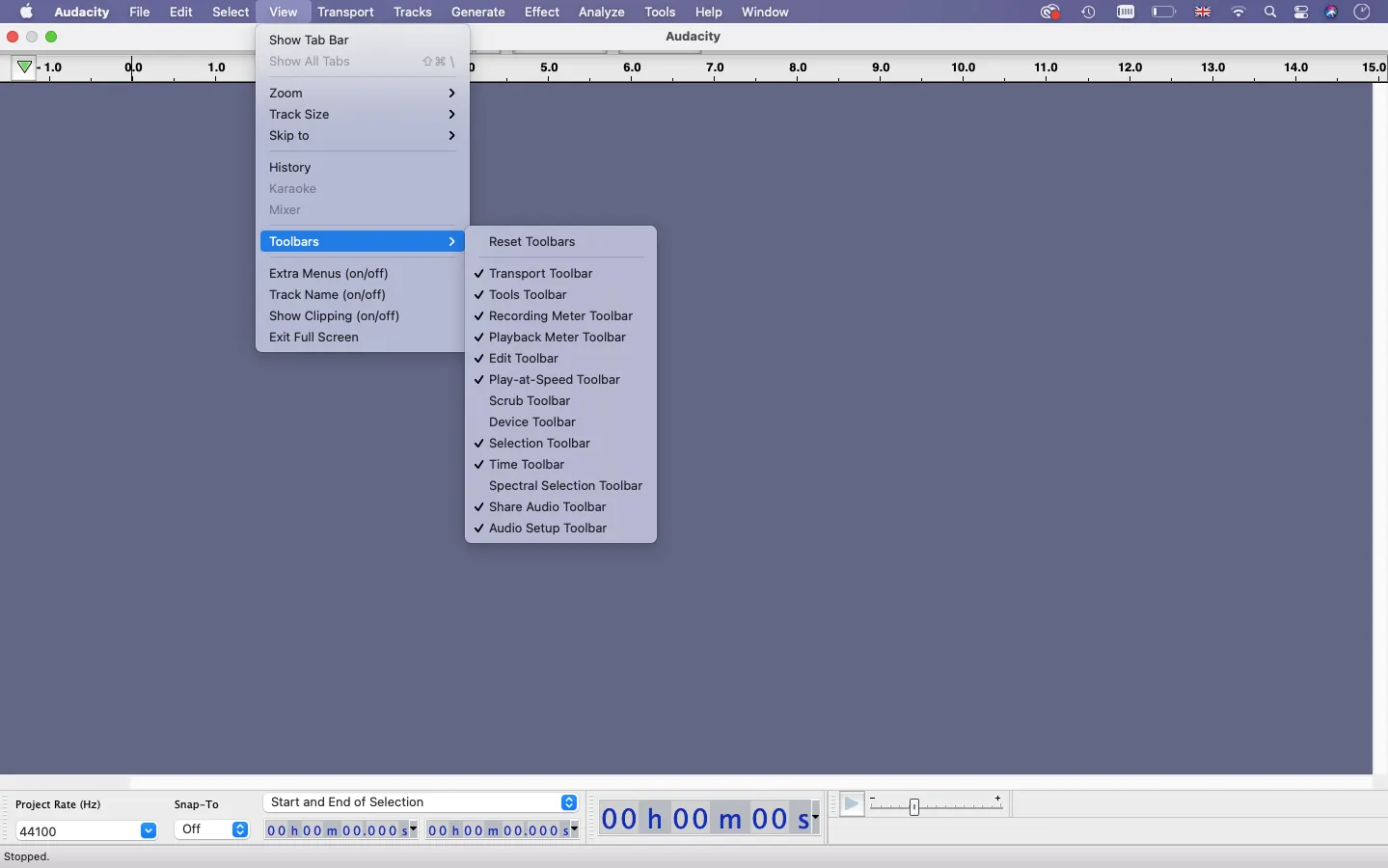Open Start and End of Selection dropdown
This screenshot has height=868, width=1388.
(x=421, y=802)
